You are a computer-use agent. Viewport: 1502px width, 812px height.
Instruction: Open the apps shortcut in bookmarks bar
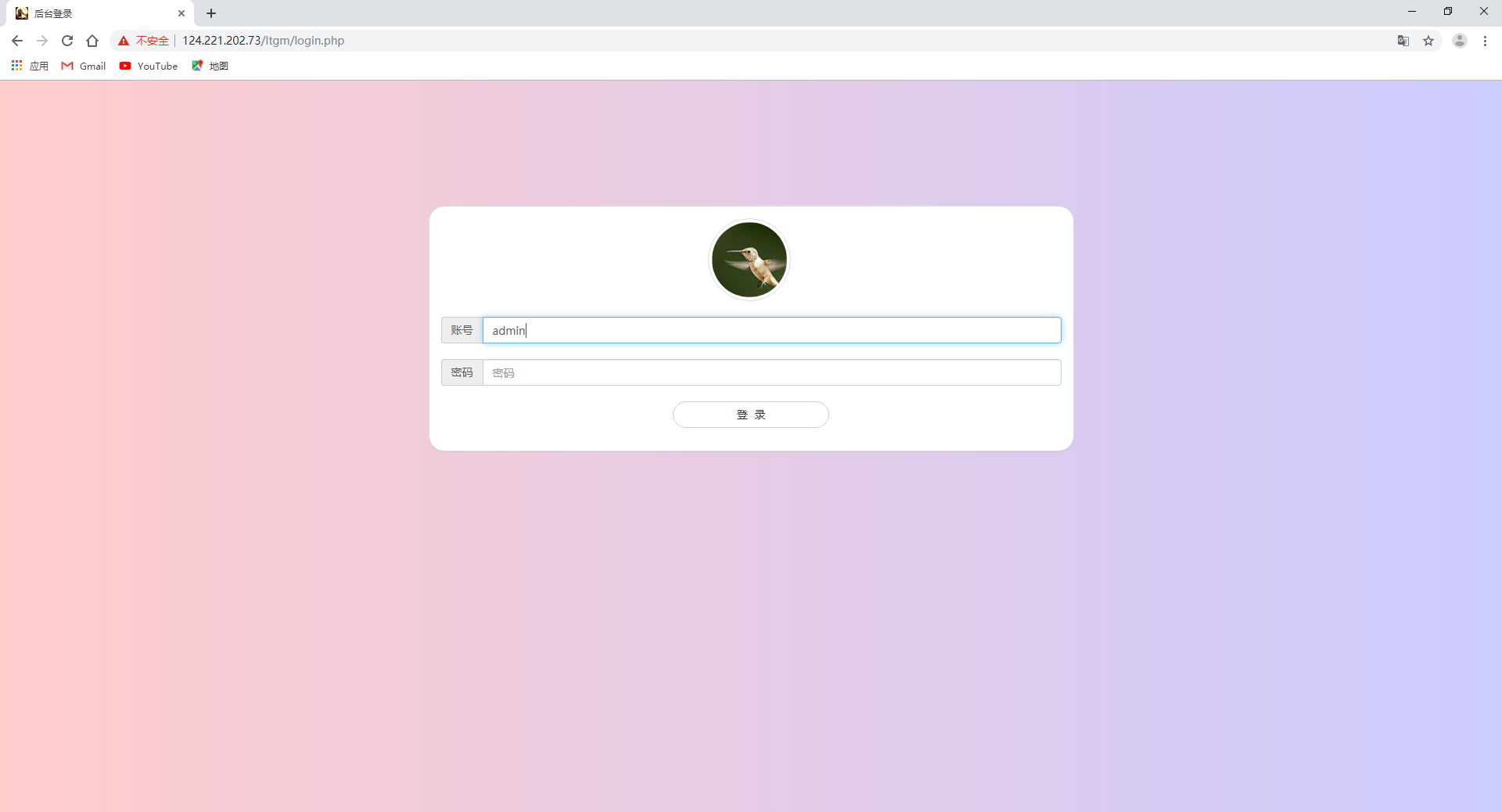(x=30, y=66)
